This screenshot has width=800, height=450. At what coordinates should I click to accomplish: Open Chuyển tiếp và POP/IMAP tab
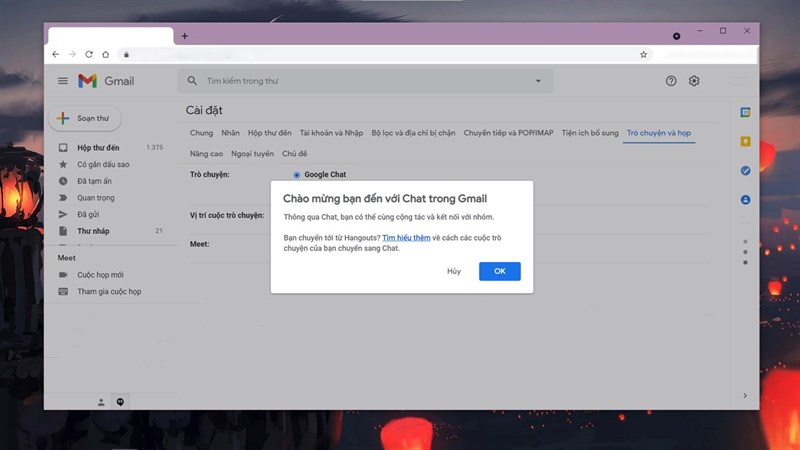pyautogui.click(x=508, y=133)
